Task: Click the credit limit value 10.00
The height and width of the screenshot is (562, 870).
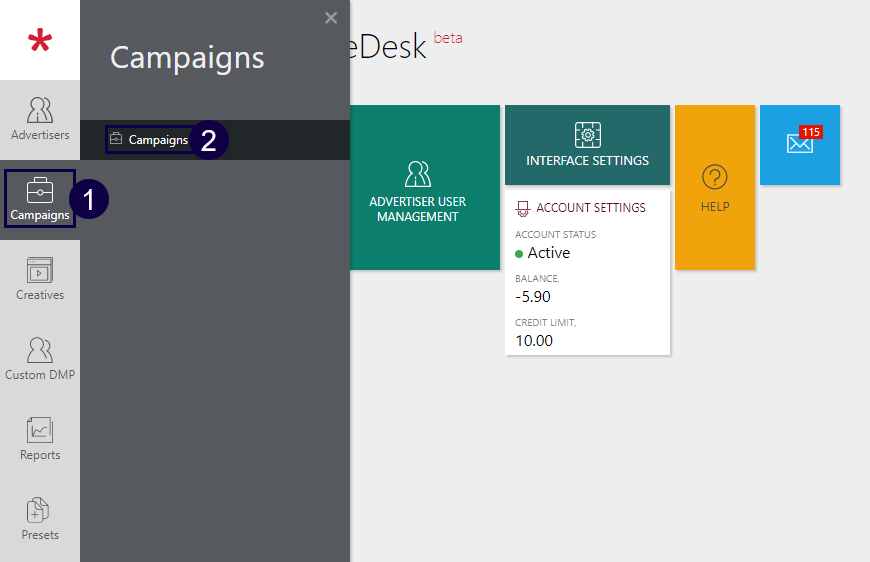Action: (x=534, y=340)
